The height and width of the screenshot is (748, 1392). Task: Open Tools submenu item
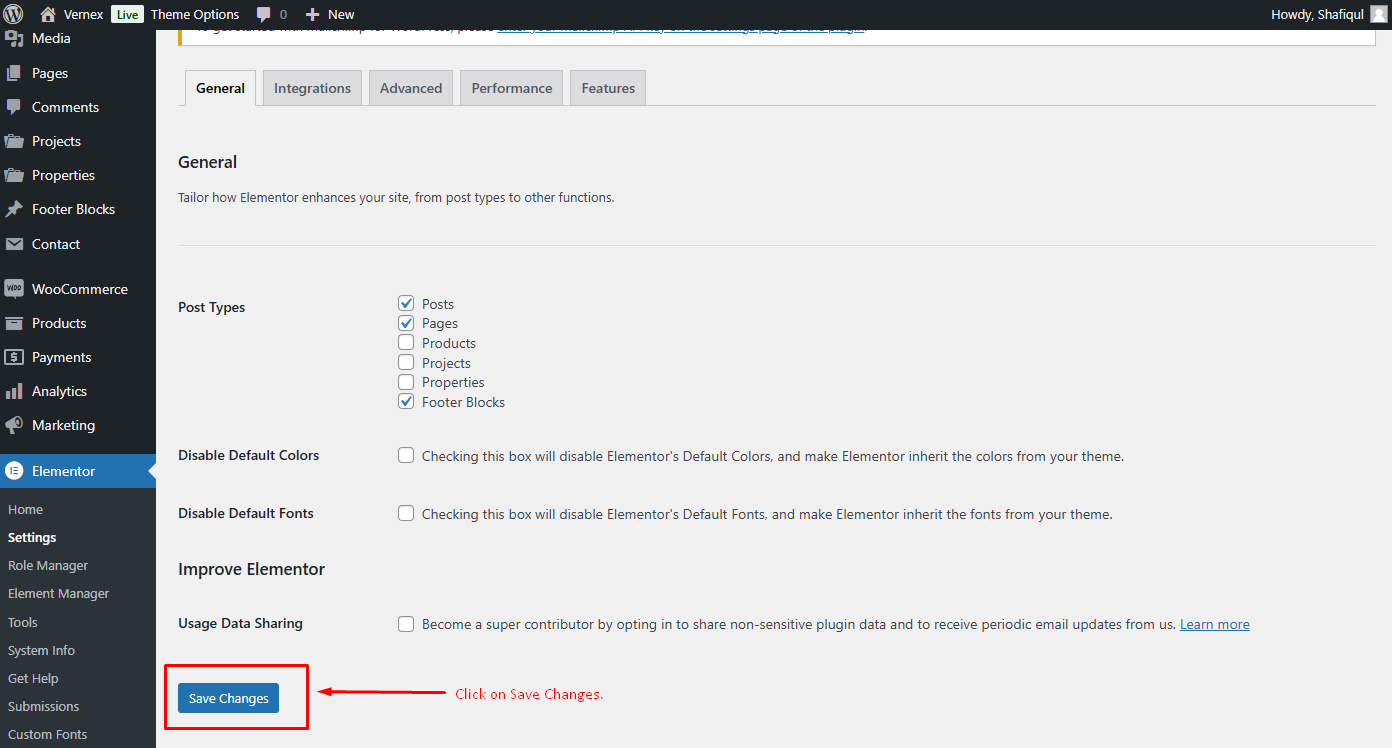coord(23,622)
